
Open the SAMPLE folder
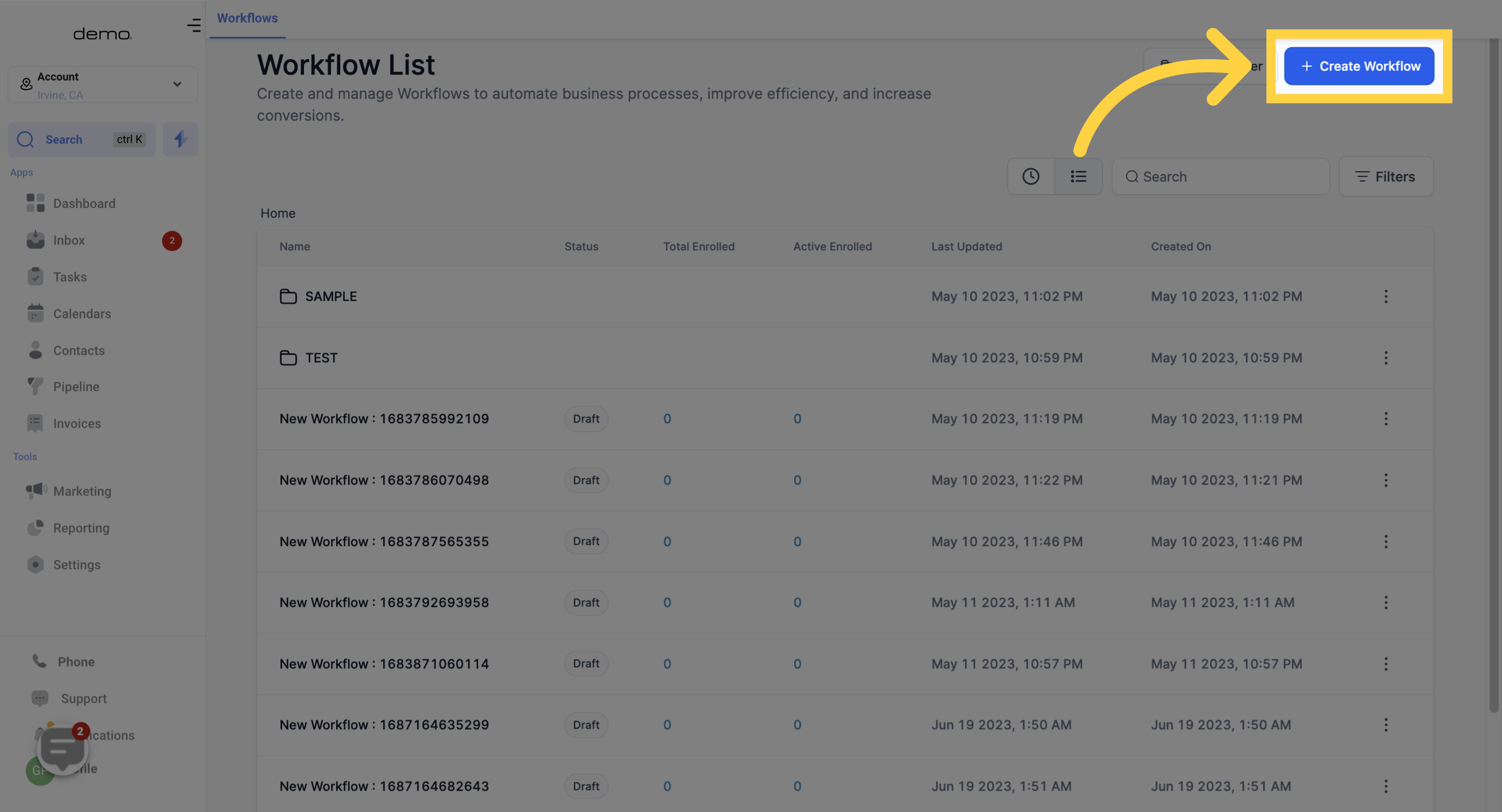318,296
